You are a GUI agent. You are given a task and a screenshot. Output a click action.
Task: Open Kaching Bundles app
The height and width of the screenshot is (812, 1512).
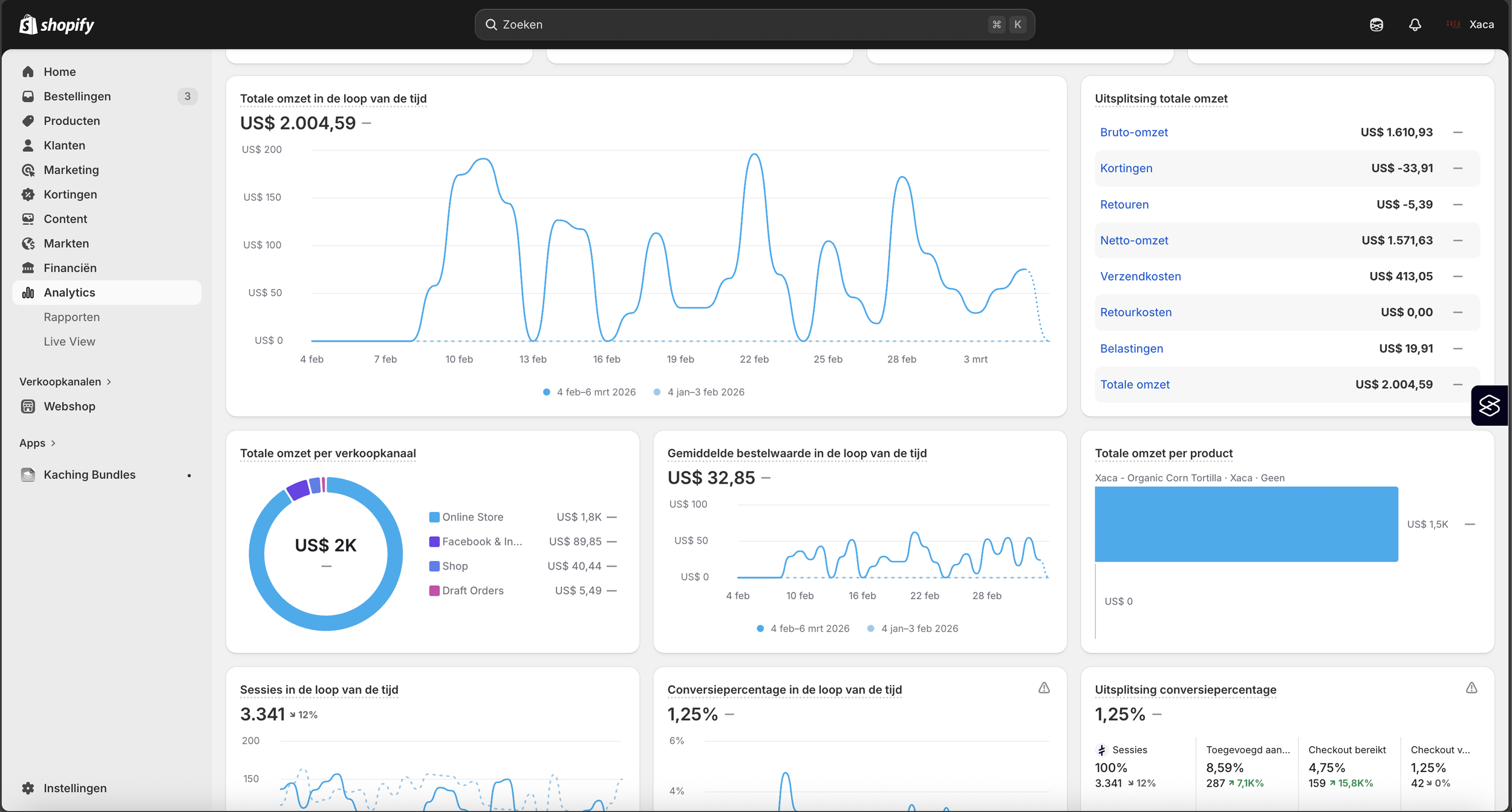(89, 475)
